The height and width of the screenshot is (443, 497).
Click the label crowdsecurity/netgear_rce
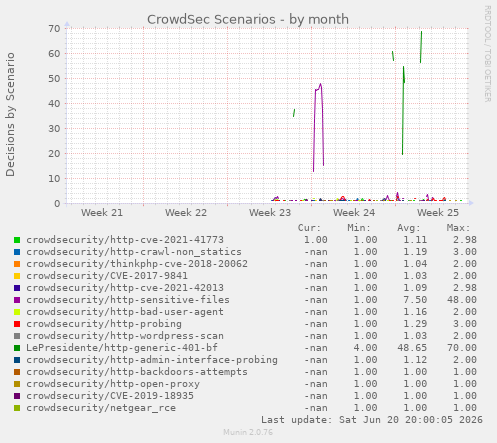101,408
